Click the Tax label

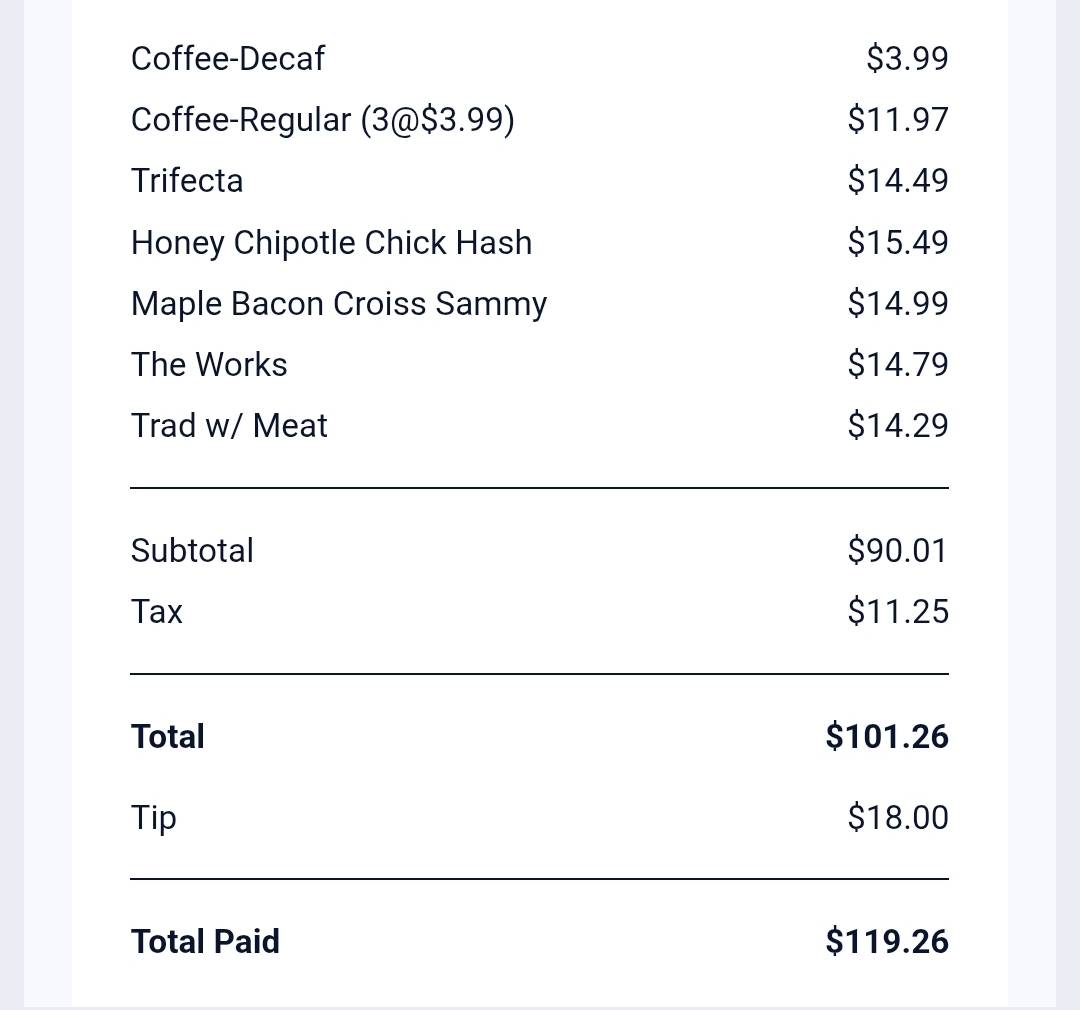[156, 612]
